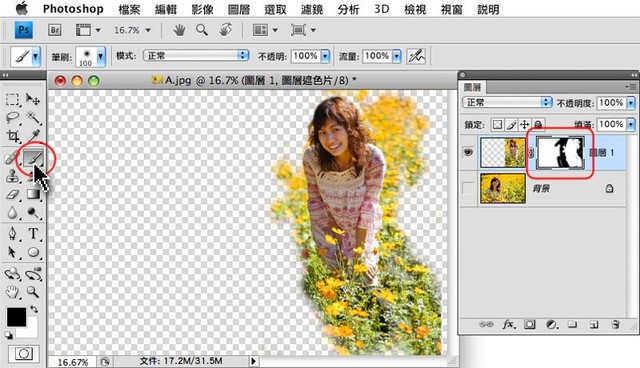640x368 pixels.
Task: Select the Move tool
Action: click(x=33, y=99)
